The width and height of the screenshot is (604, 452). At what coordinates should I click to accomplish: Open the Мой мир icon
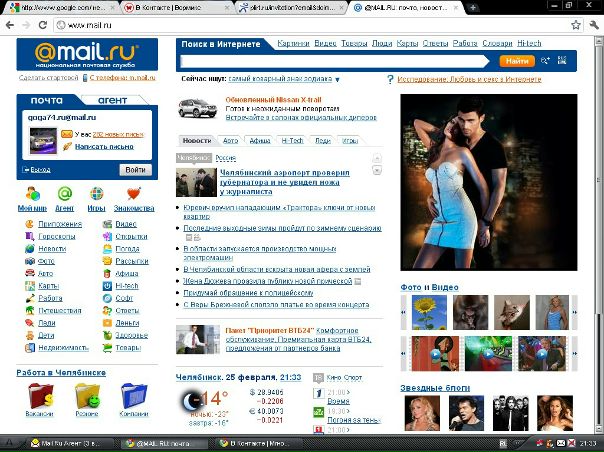tap(32, 194)
